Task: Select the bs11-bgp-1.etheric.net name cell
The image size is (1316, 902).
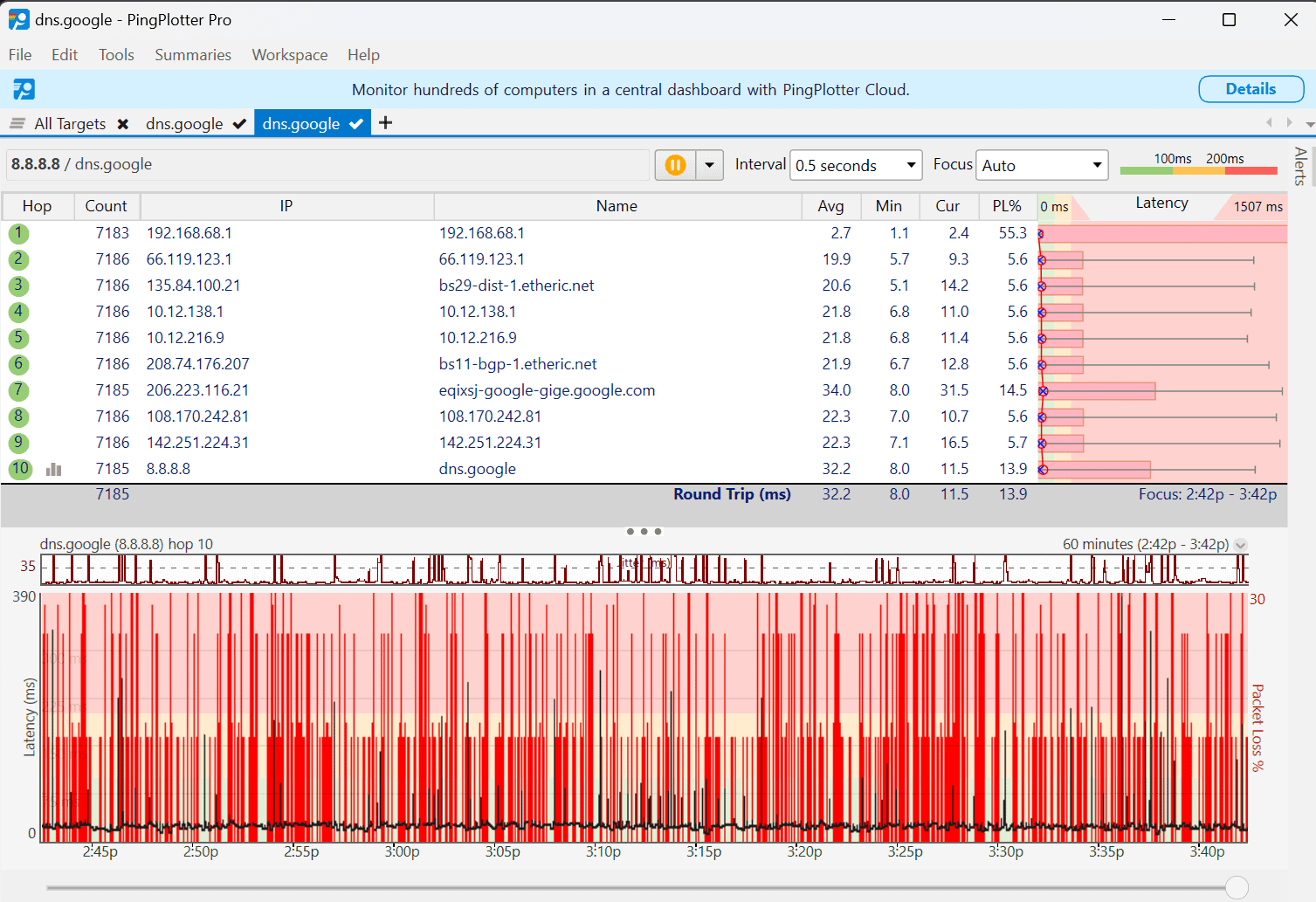Action: tap(518, 364)
